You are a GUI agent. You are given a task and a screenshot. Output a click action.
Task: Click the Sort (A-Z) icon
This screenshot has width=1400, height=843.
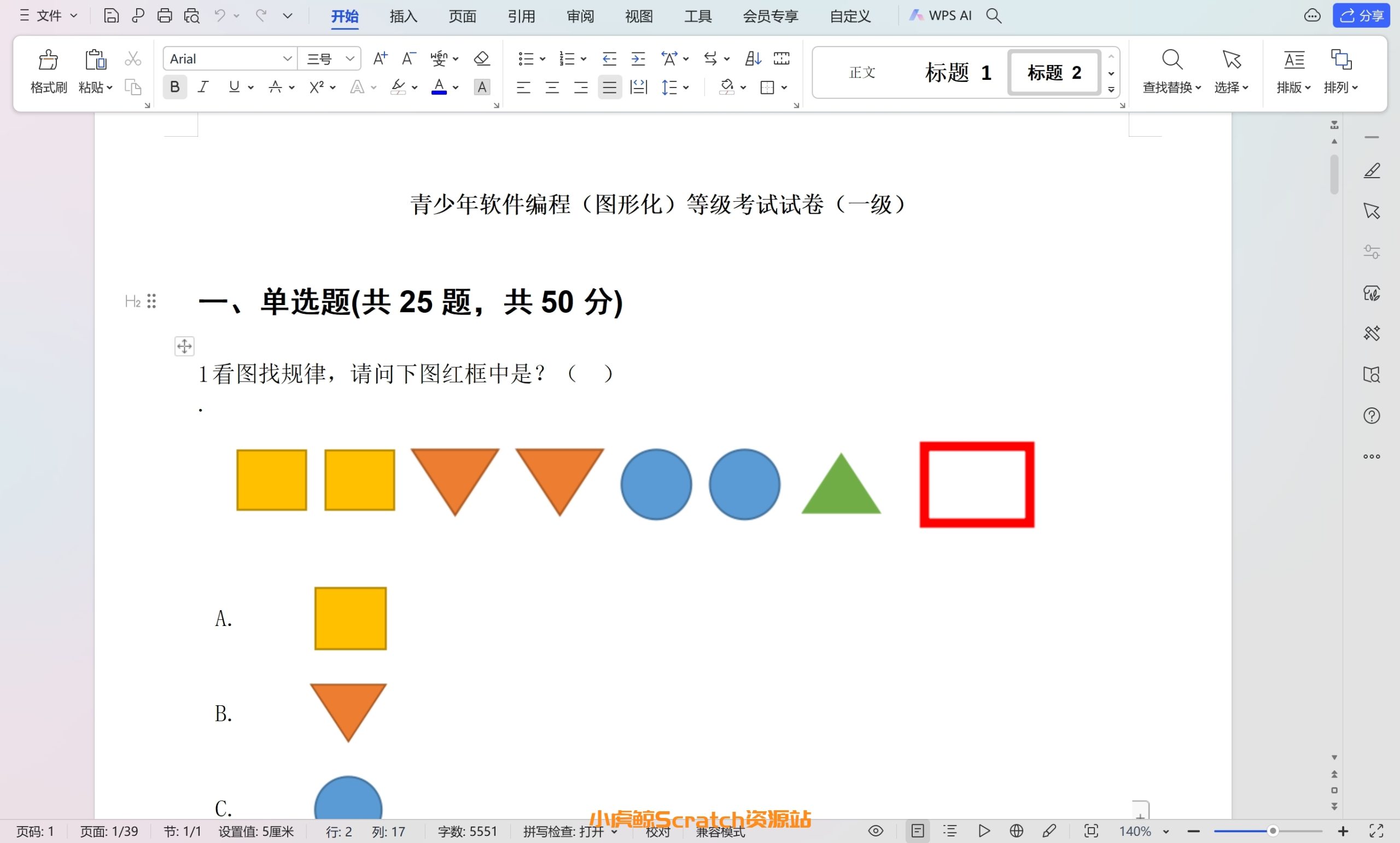tap(753, 58)
